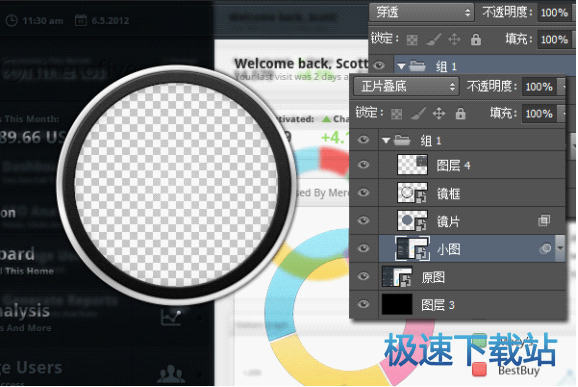Select the black 图层 3 thumbnail
This screenshot has height=387, width=578.
click(x=397, y=304)
